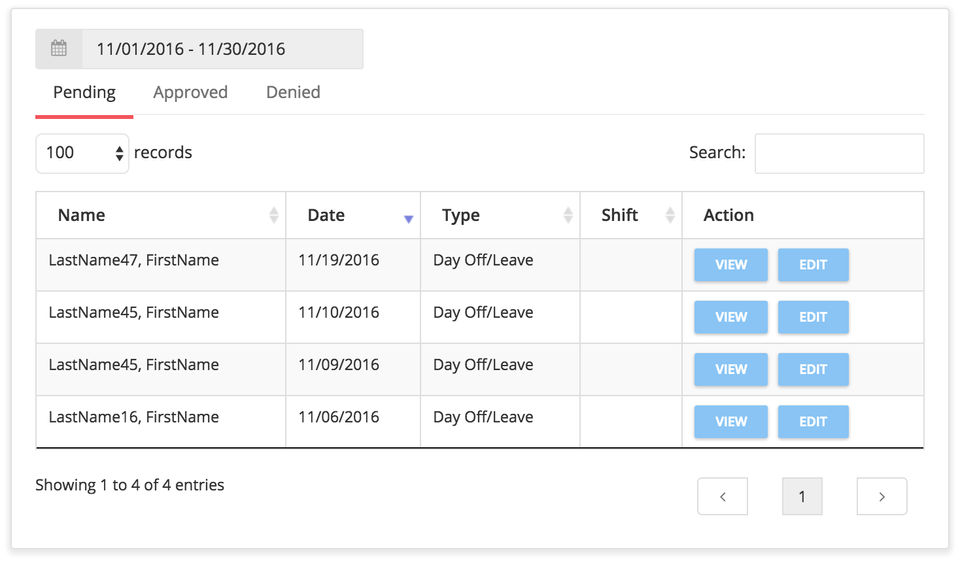Click the Search input field

(838, 153)
